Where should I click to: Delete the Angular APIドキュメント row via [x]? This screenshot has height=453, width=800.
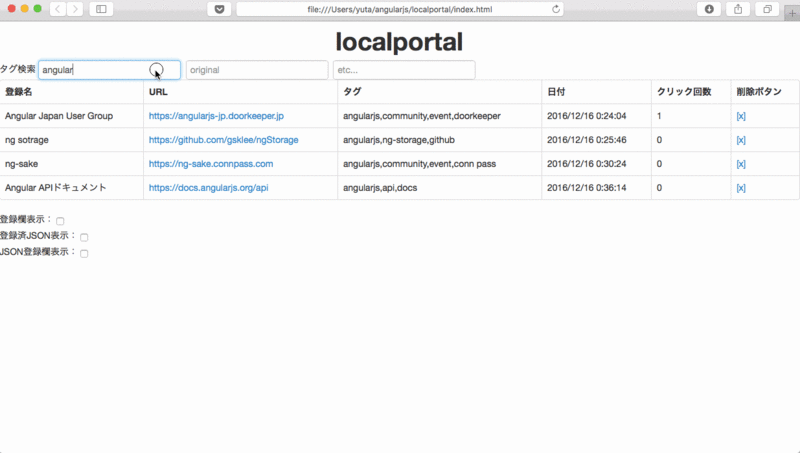pyautogui.click(x=741, y=188)
